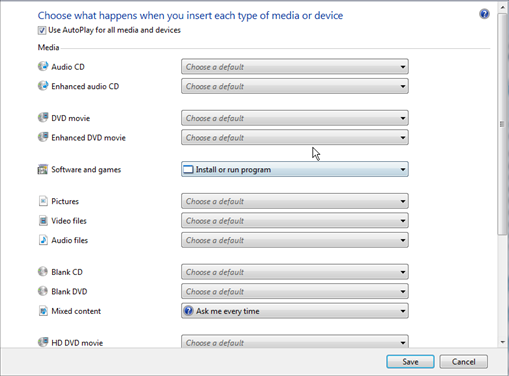The height and width of the screenshot is (376, 509).
Task: Open the Video files default dropdown
Action: 295,220
